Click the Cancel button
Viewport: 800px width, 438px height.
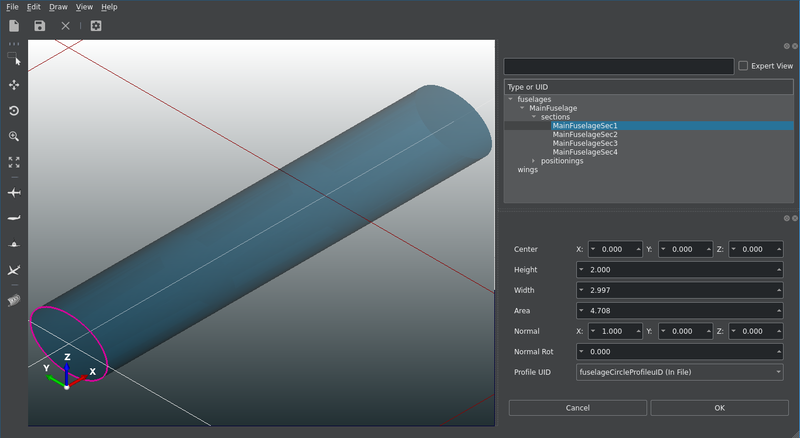tap(577, 408)
